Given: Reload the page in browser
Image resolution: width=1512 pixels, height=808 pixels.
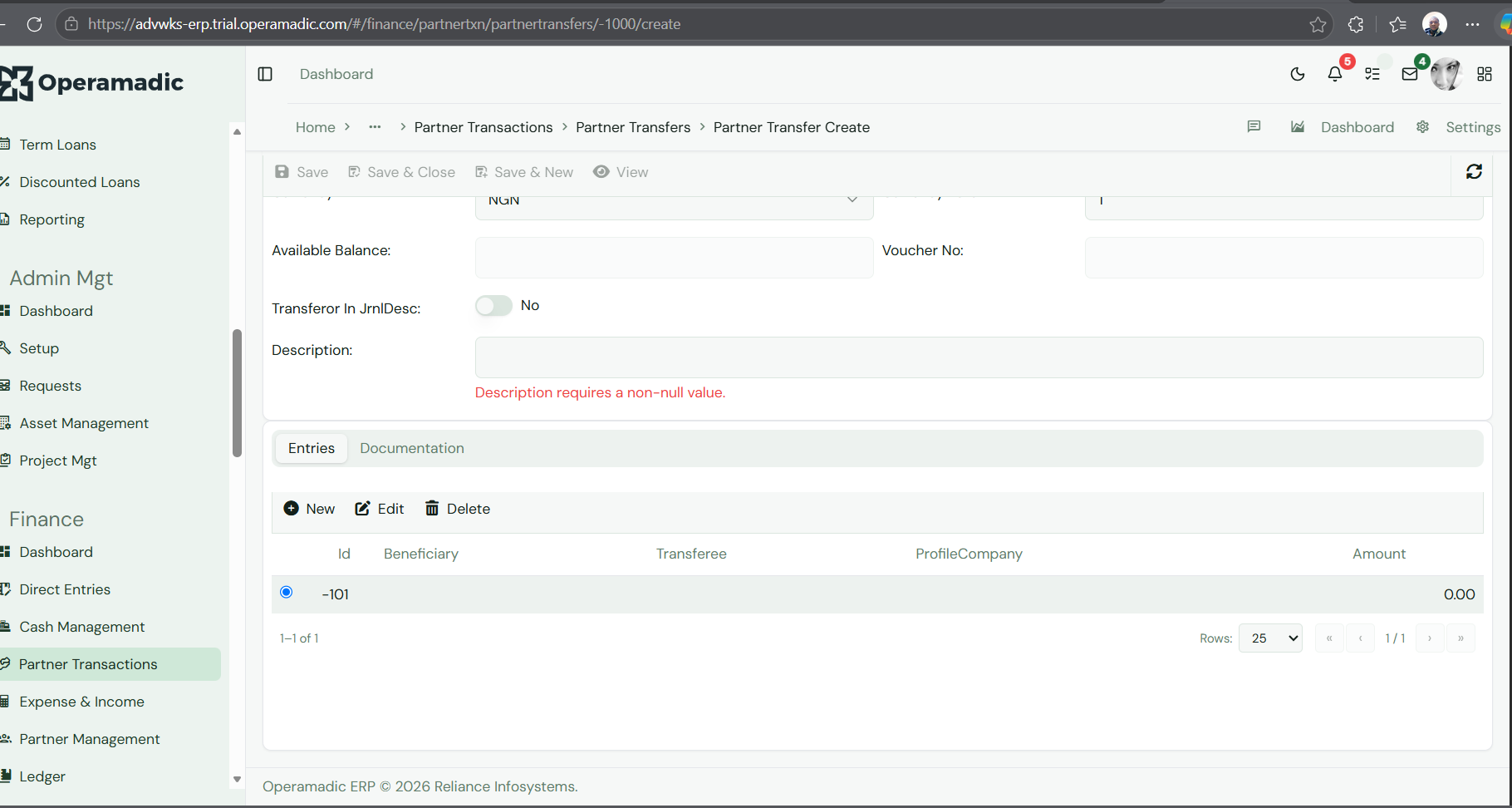Looking at the screenshot, I should 34,24.
